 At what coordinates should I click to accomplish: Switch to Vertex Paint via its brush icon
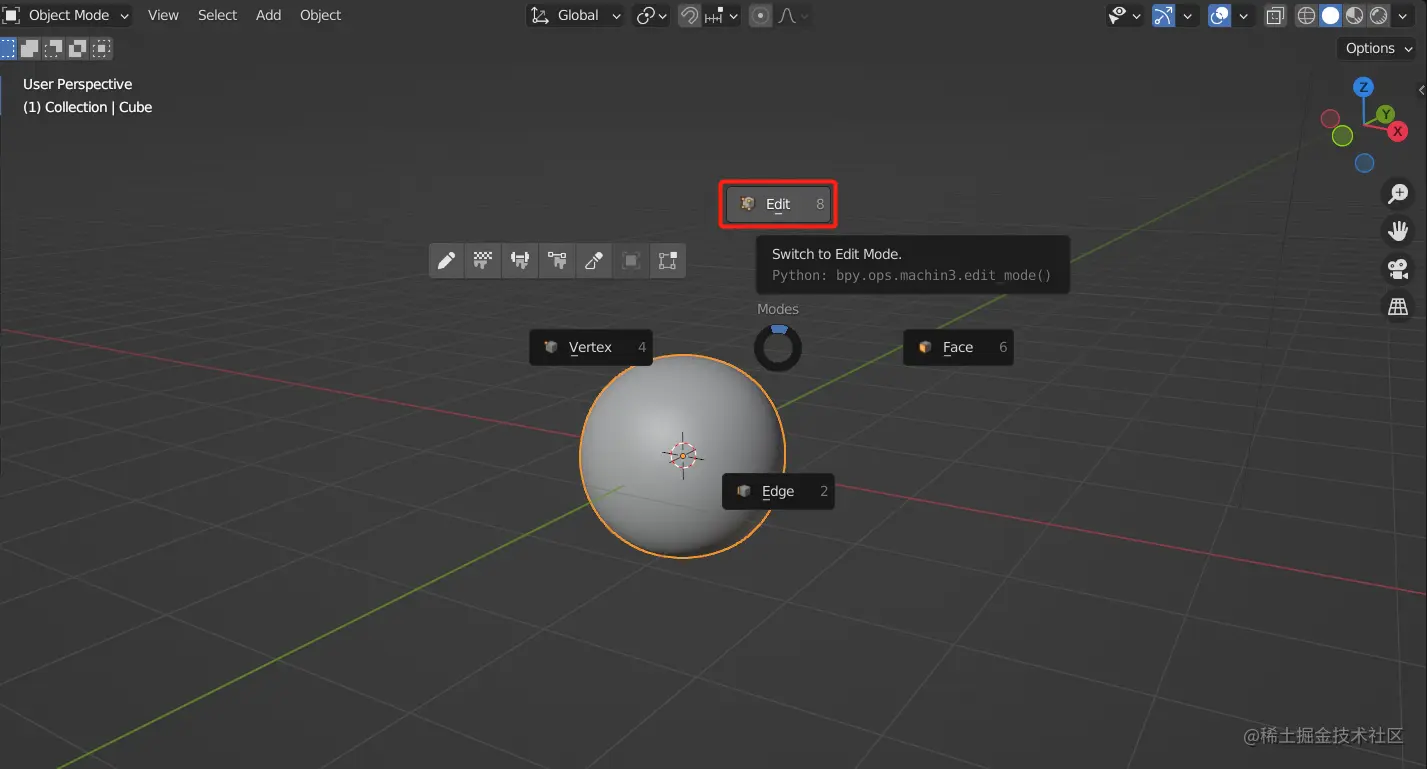click(557, 261)
